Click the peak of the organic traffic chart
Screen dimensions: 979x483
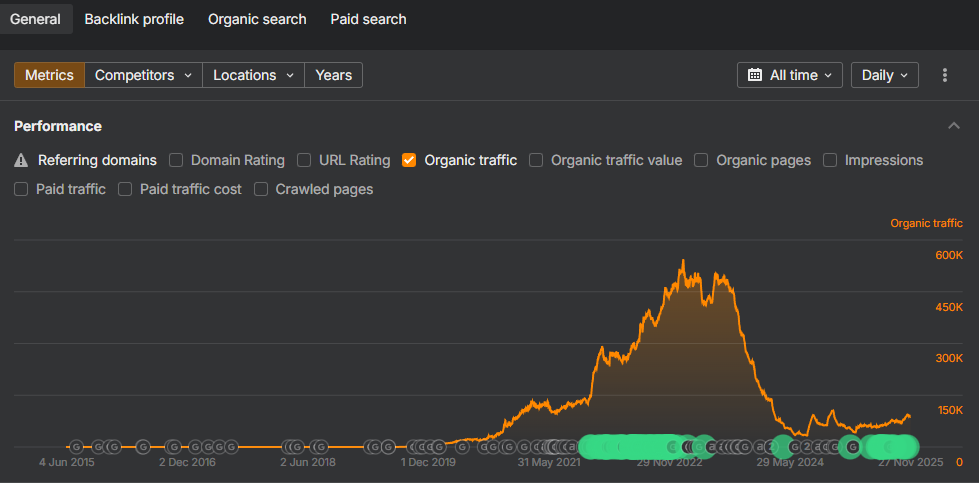tap(683, 261)
